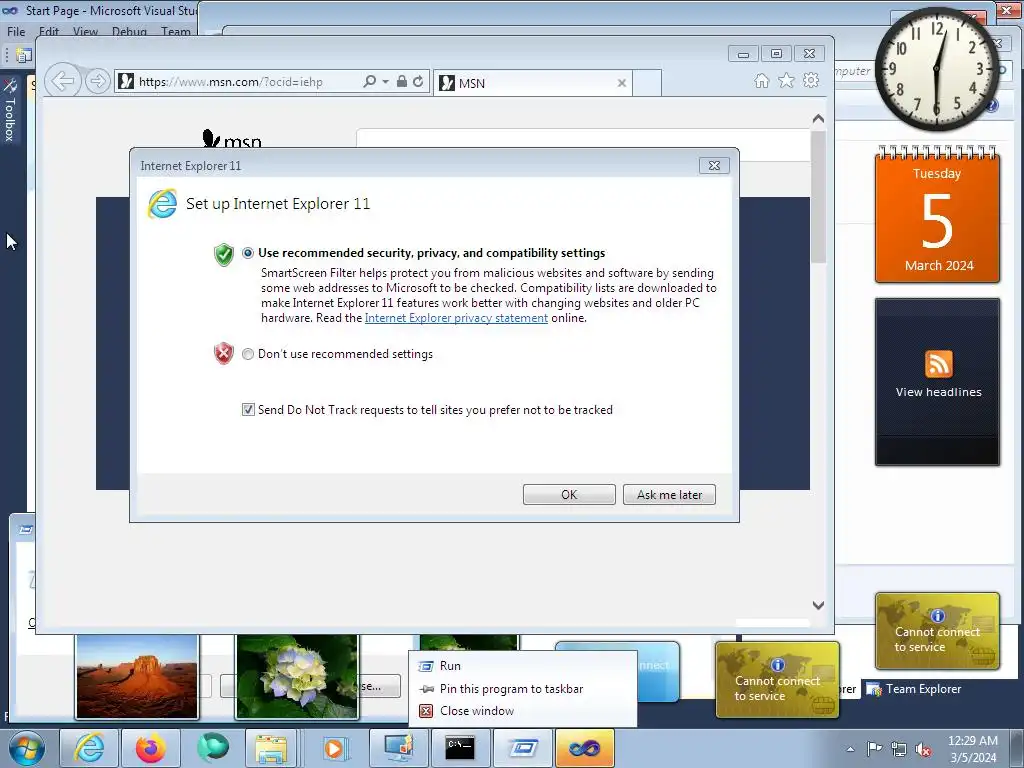Click the Visual Studio taskbar icon
The width and height of the screenshot is (1024, 768).
584,748
